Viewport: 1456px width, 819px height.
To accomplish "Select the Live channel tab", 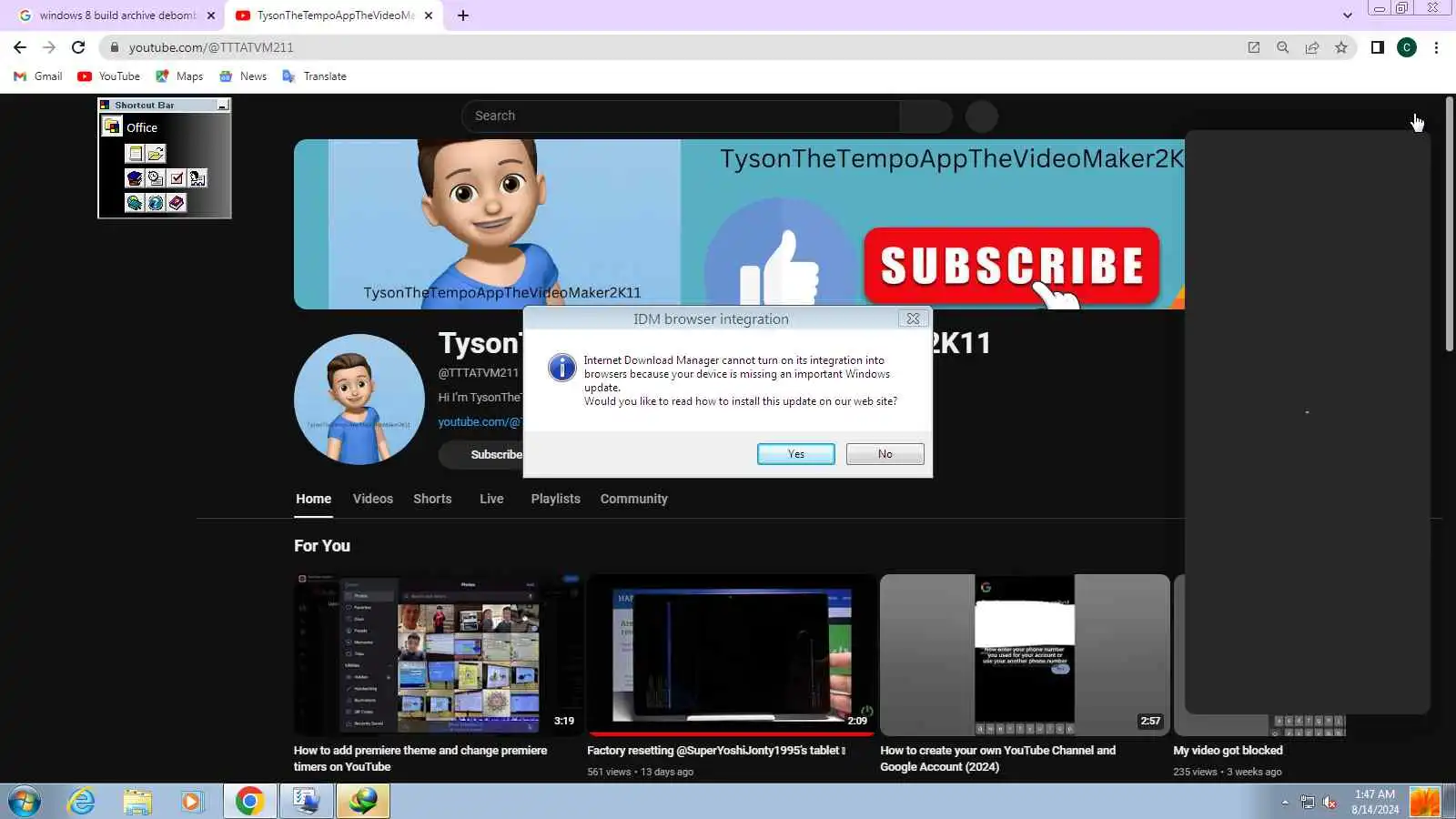I will click(491, 499).
